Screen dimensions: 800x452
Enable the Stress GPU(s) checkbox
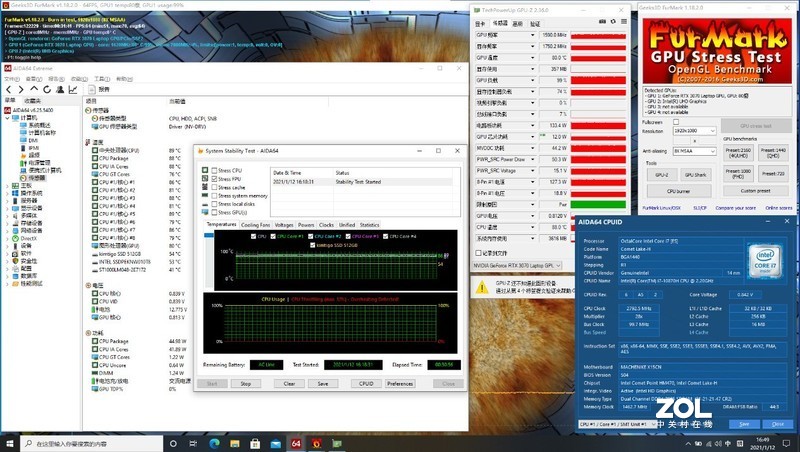(x=214, y=212)
